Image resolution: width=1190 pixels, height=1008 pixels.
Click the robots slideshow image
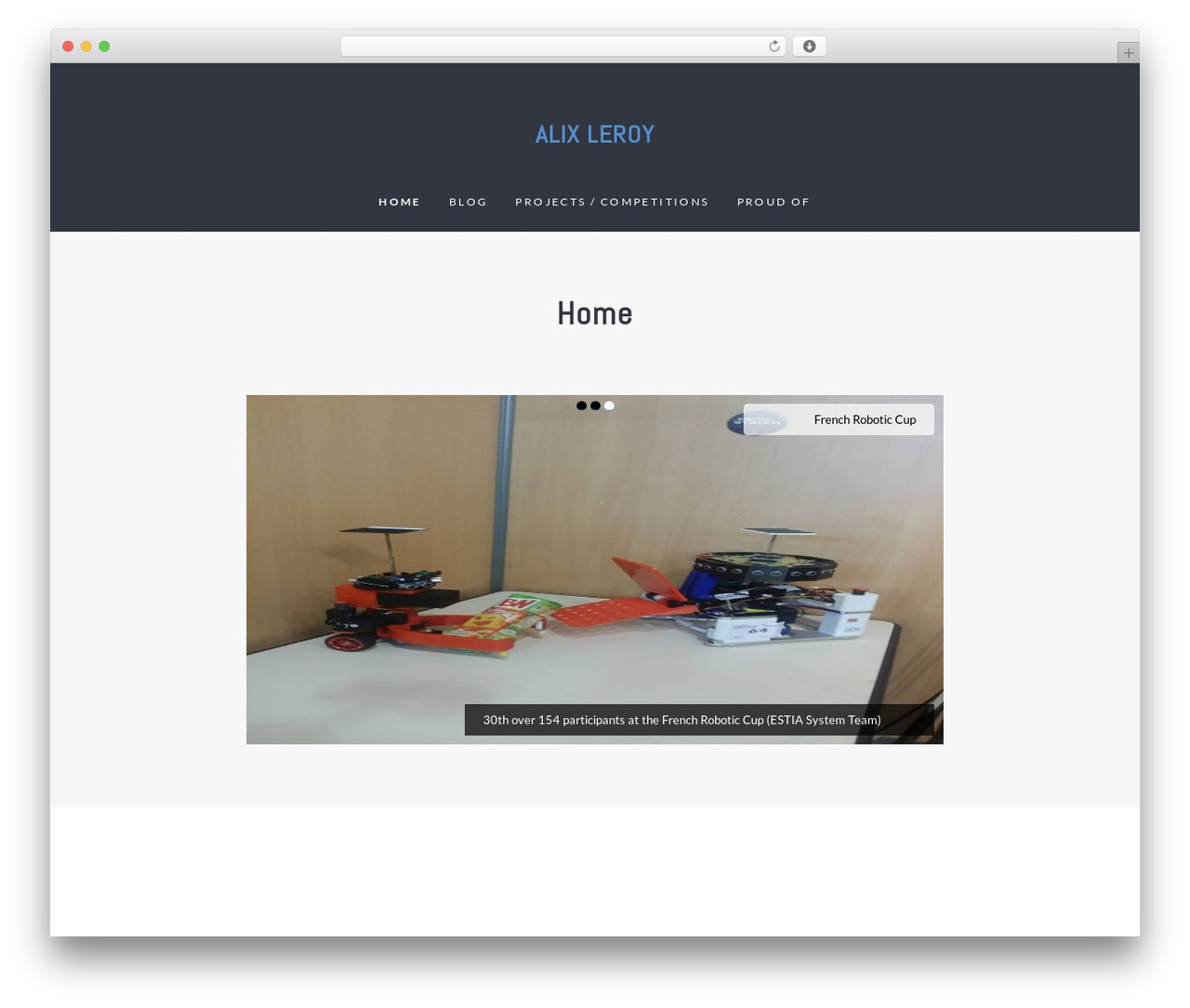(x=595, y=569)
